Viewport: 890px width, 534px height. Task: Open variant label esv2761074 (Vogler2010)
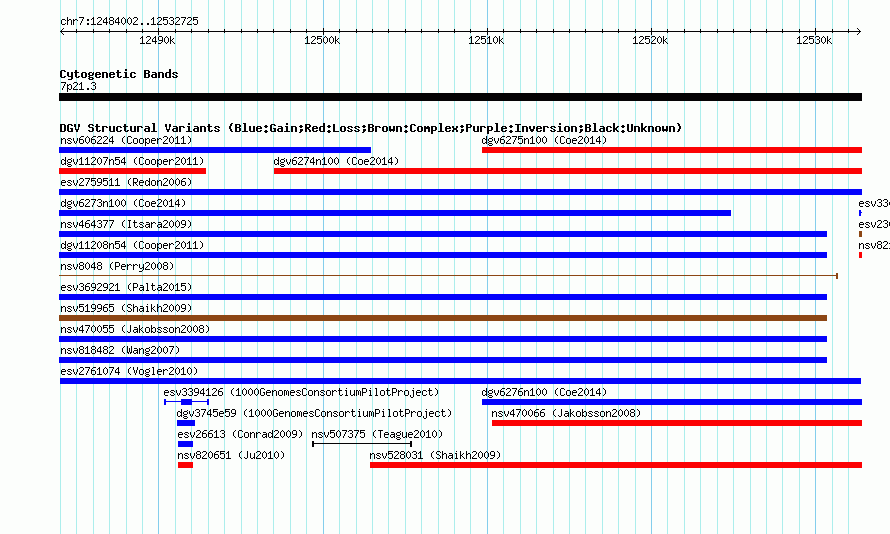tap(129, 371)
